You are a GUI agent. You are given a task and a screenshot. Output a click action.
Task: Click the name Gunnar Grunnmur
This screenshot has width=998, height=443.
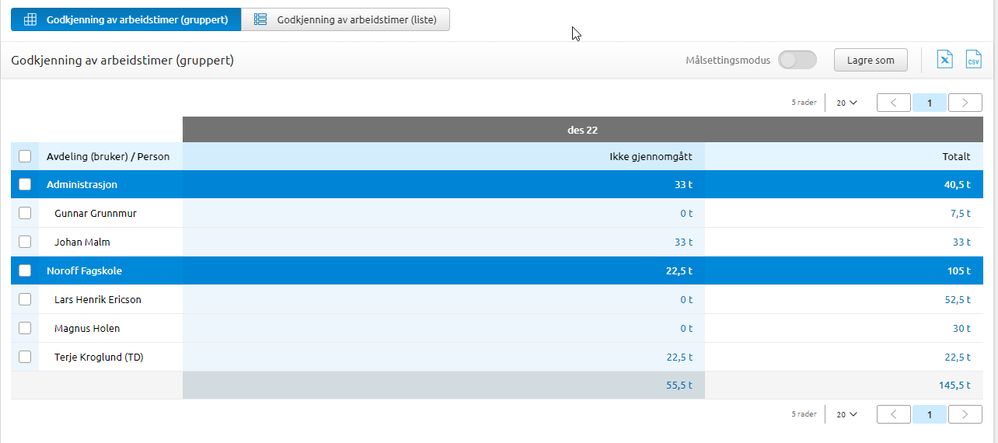click(95, 213)
